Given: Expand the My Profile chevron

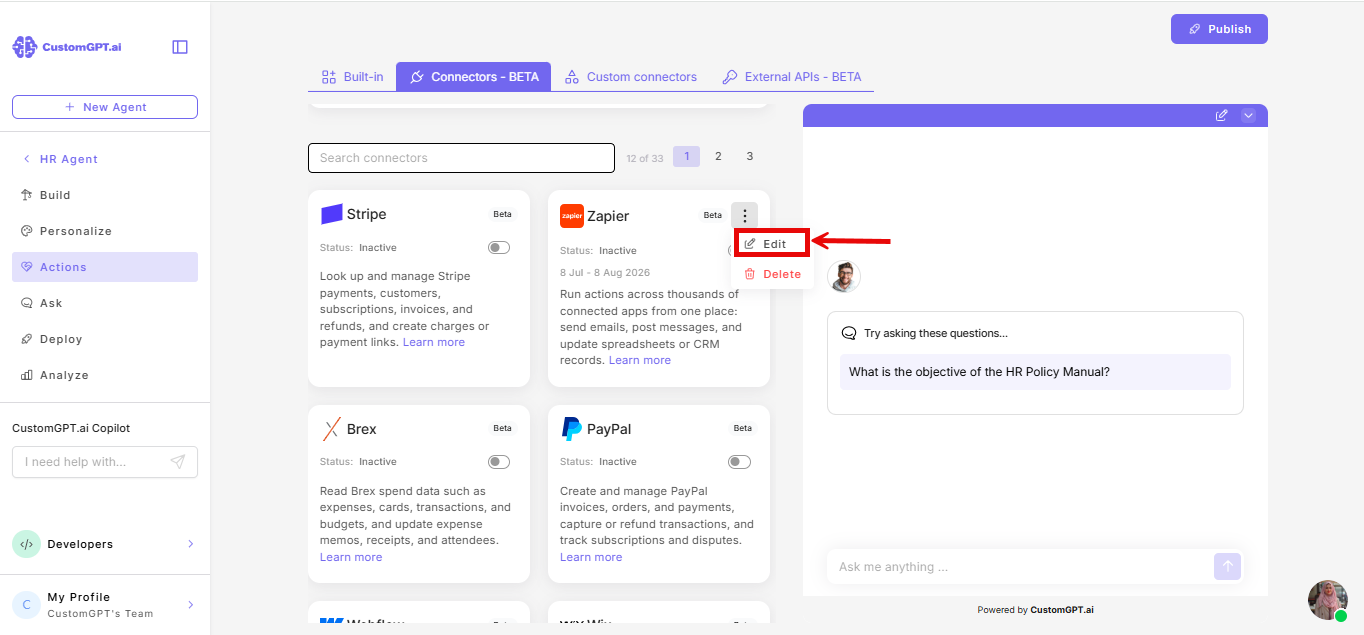Looking at the screenshot, I should pyautogui.click(x=190, y=605).
